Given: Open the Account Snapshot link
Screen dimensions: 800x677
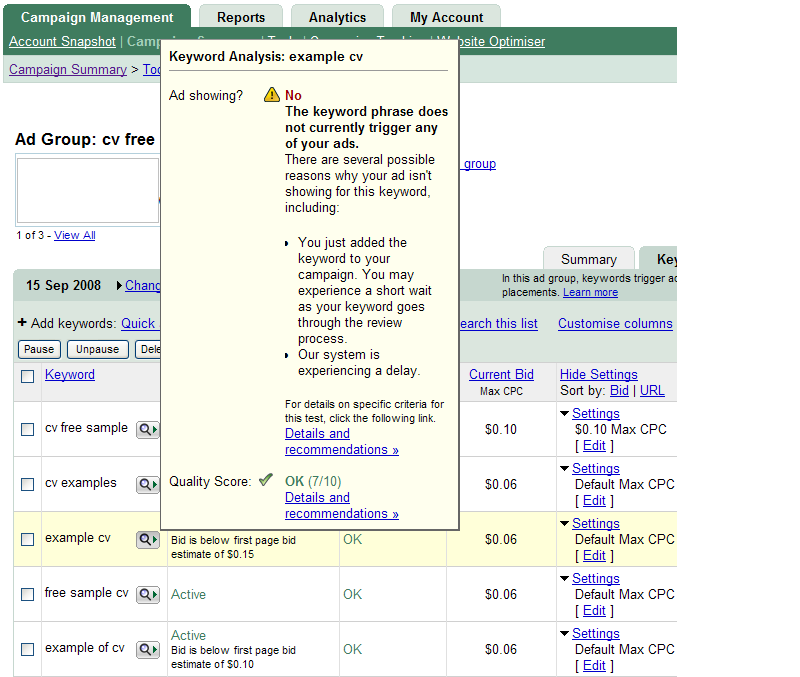Looking at the screenshot, I should tap(62, 41).
